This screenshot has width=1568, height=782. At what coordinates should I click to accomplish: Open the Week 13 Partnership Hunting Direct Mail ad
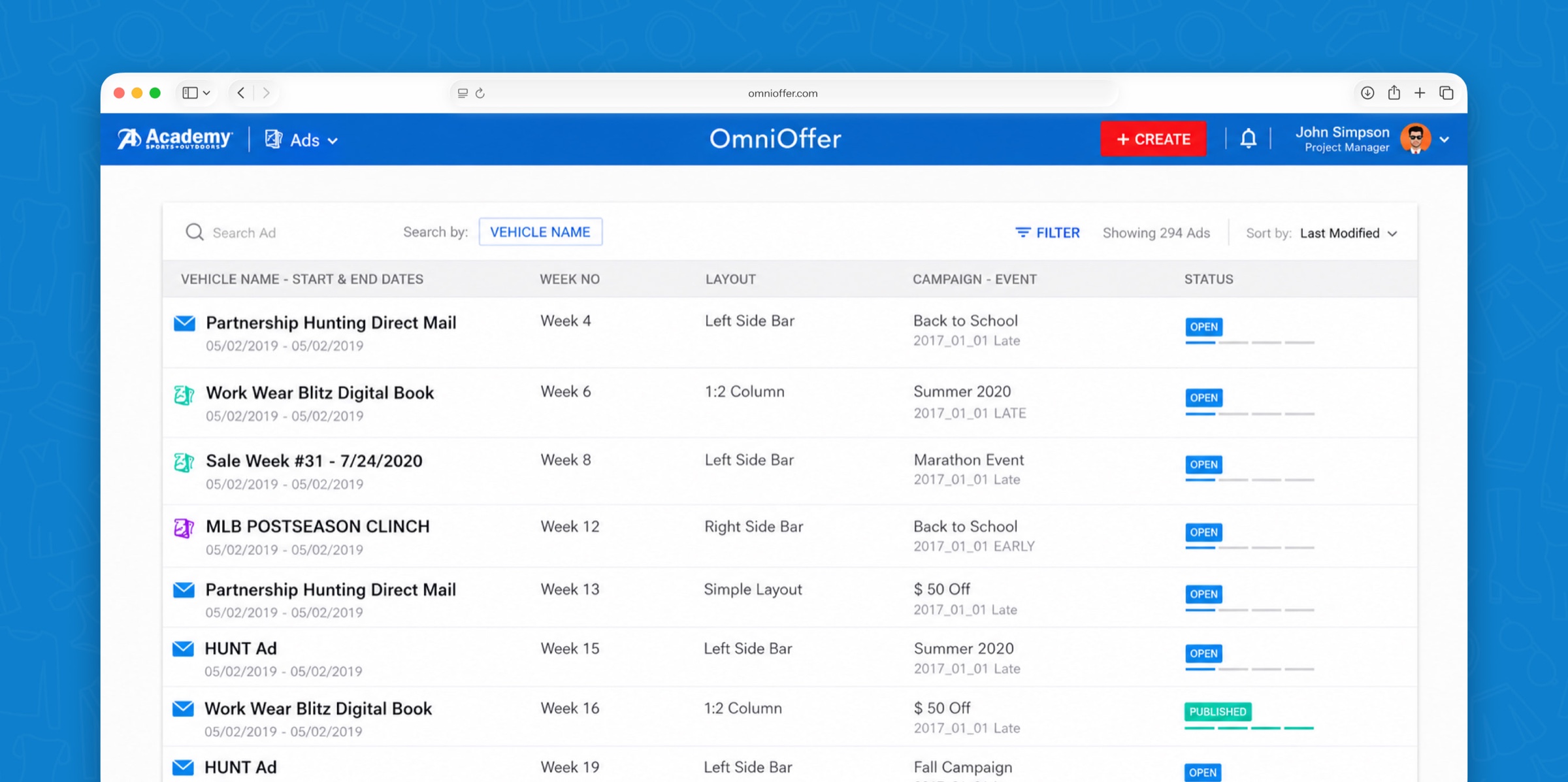point(331,589)
